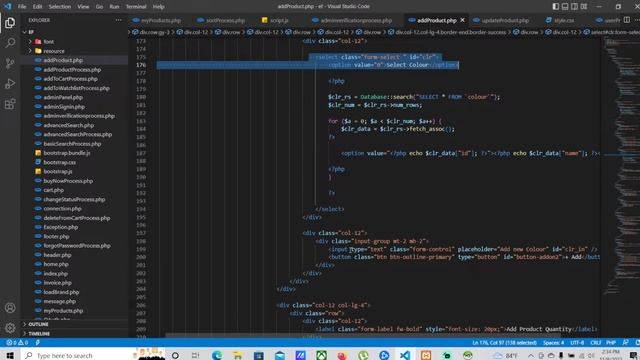Click the Split Editor Right icon
640x360 pixels.
point(627,20)
